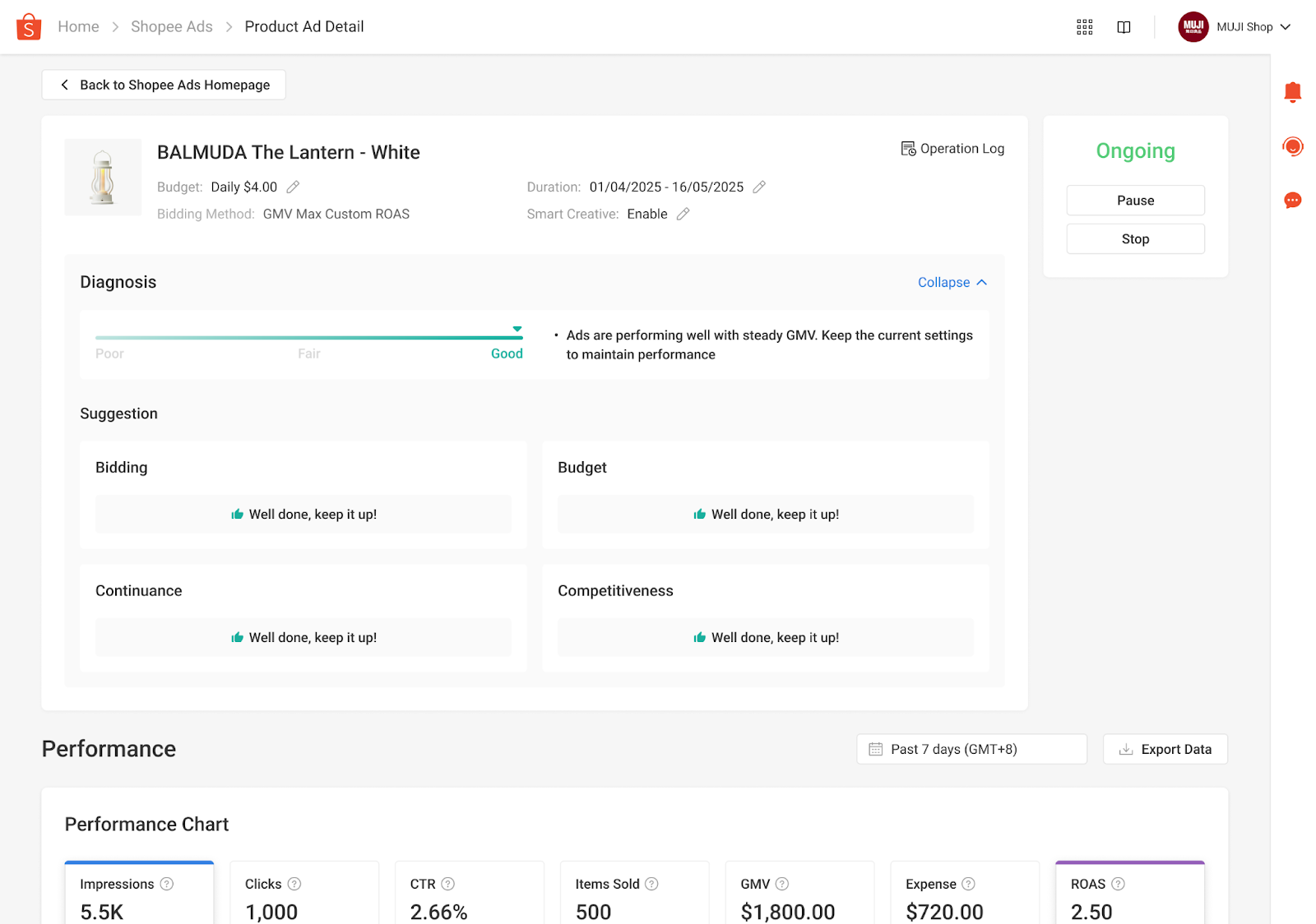Edit the Smart Creative pencil icon
1316x924 pixels.
683,214
